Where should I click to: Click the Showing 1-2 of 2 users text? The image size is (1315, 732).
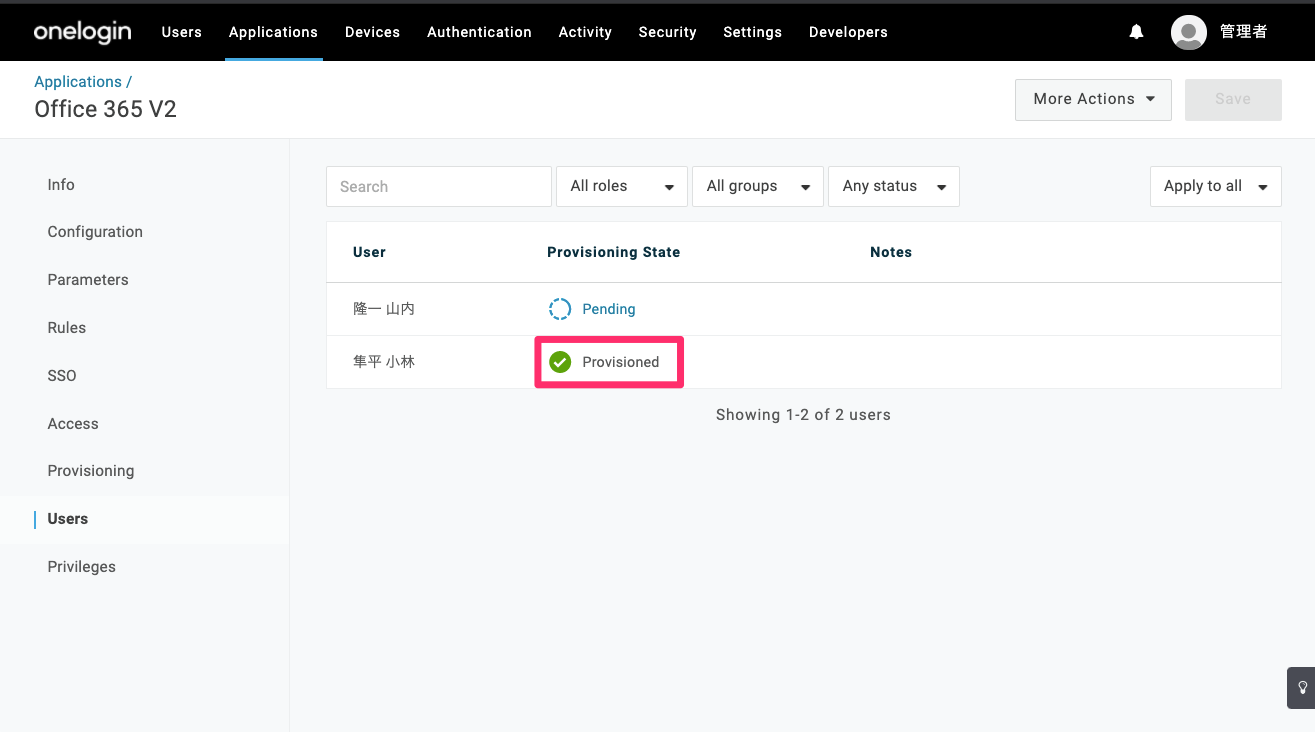(803, 415)
